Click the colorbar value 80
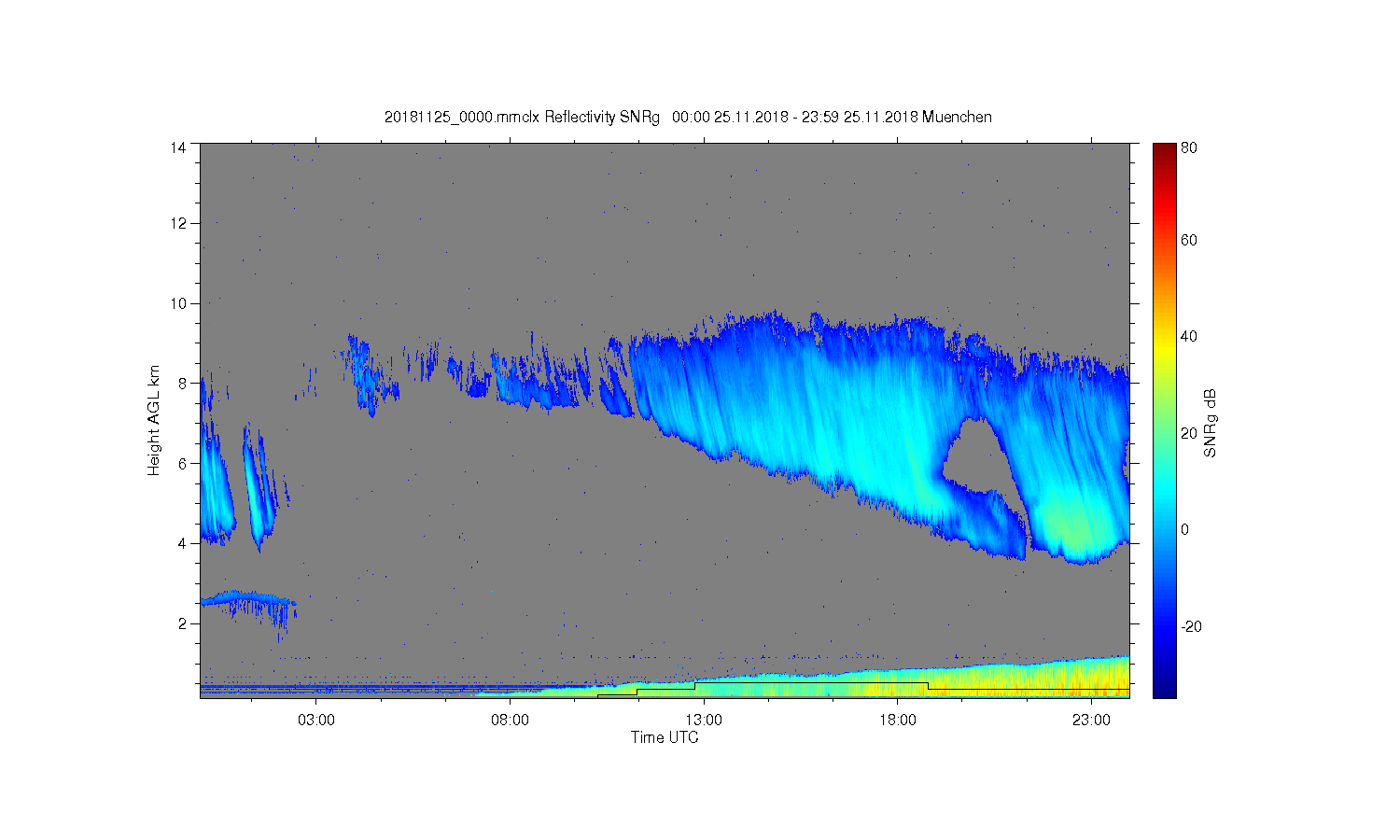Image resolution: width=1400 pixels, height=840 pixels. click(x=1189, y=147)
